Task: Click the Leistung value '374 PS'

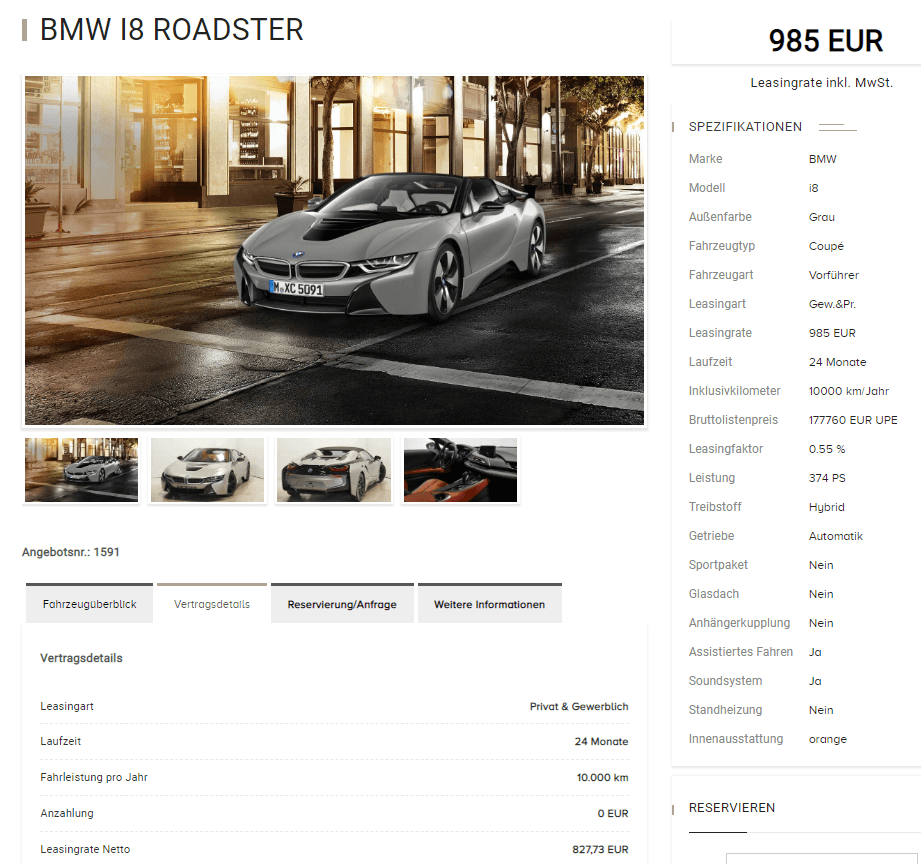Action: point(827,478)
